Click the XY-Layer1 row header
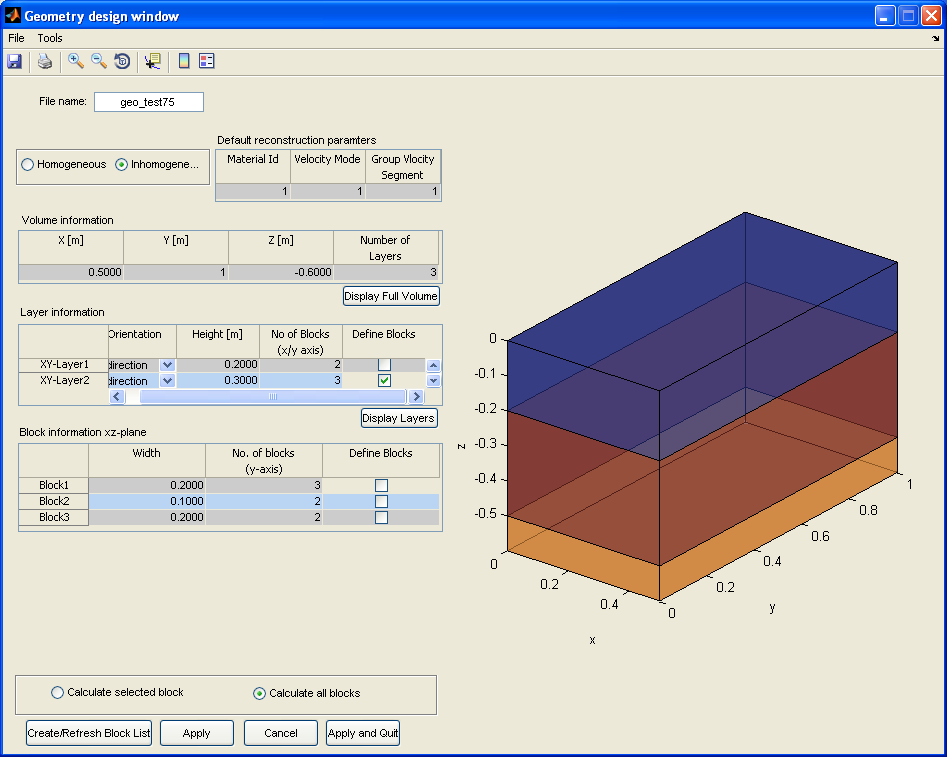 pyautogui.click(x=64, y=365)
